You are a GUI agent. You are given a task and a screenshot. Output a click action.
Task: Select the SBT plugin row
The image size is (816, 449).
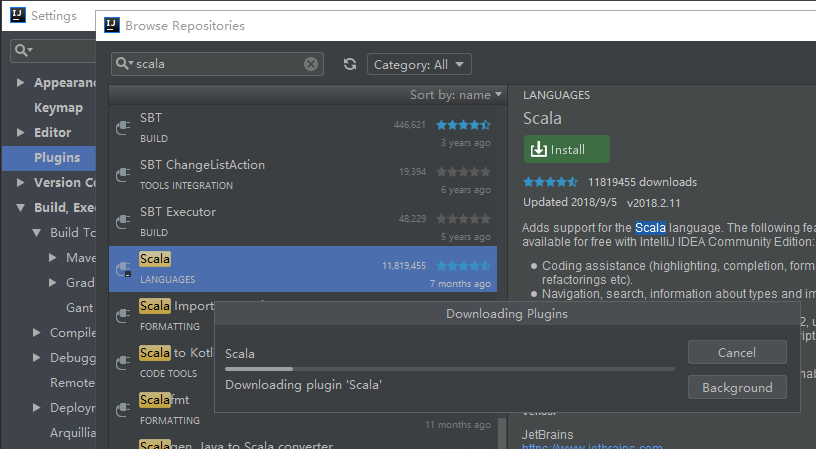tap(303, 128)
